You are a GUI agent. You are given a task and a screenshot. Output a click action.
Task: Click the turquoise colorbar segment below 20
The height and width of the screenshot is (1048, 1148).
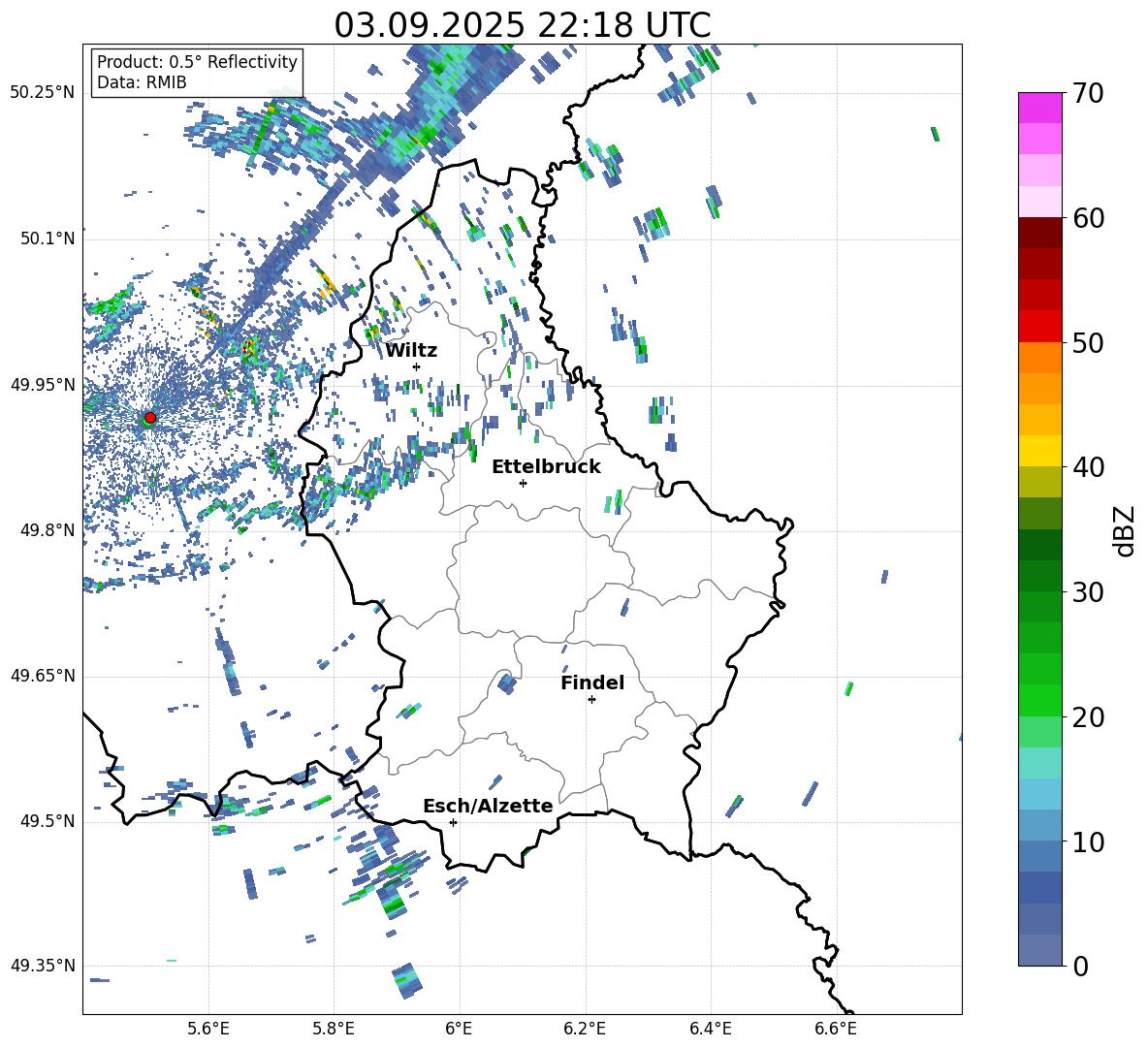click(1039, 763)
